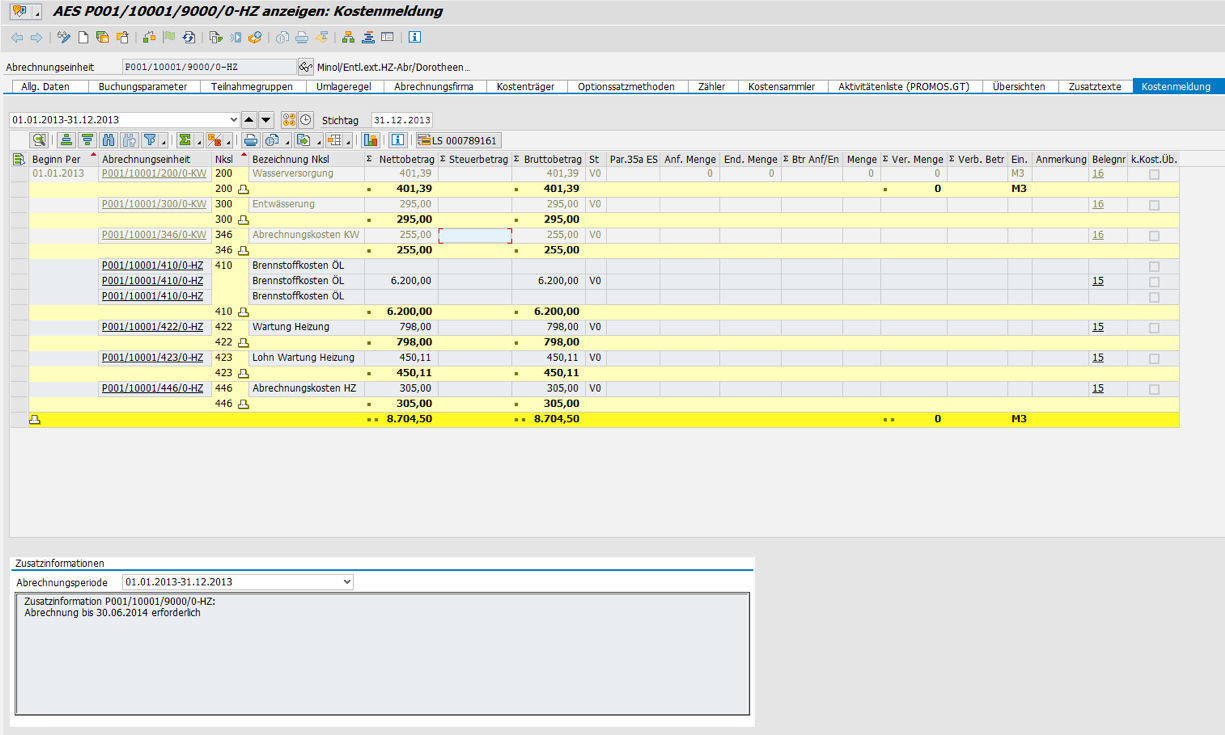Open the information icon in top toolbar
Image resolution: width=1225 pixels, height=735 pixels.
(414, 38)
